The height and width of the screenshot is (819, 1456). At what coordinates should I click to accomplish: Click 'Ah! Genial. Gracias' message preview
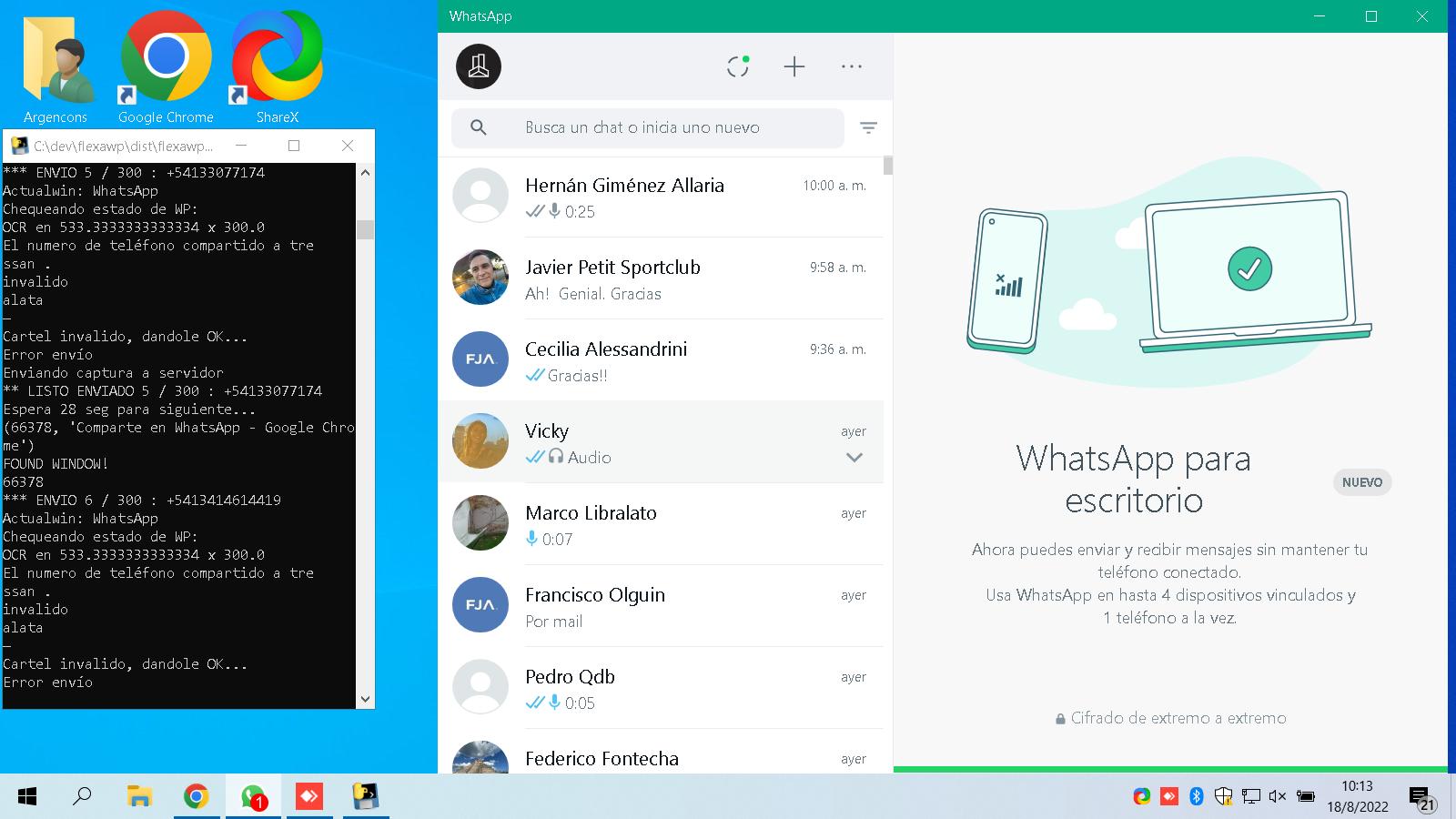tap(593, 294)
